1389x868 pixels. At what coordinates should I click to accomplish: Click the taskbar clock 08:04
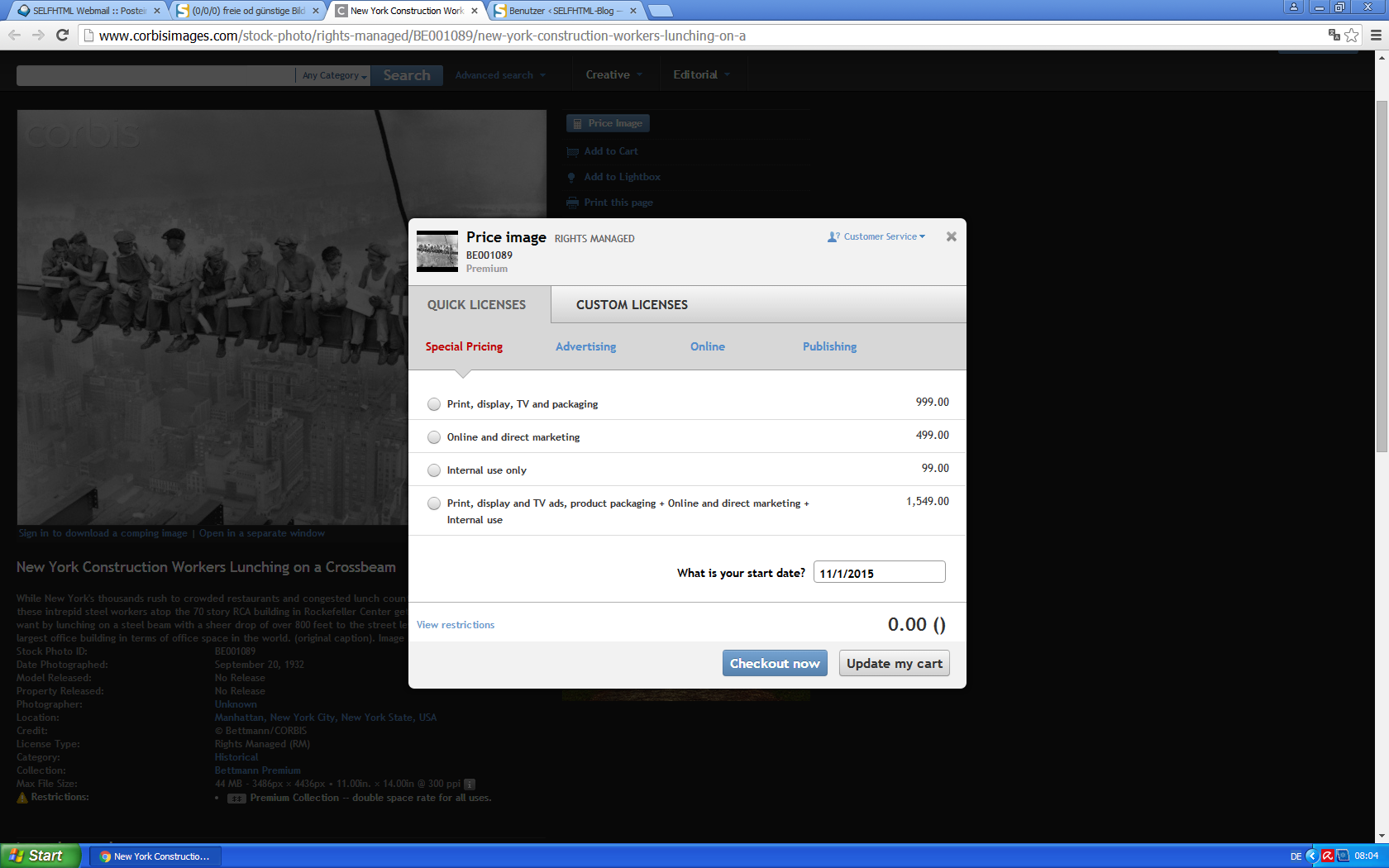(1366, 856)
